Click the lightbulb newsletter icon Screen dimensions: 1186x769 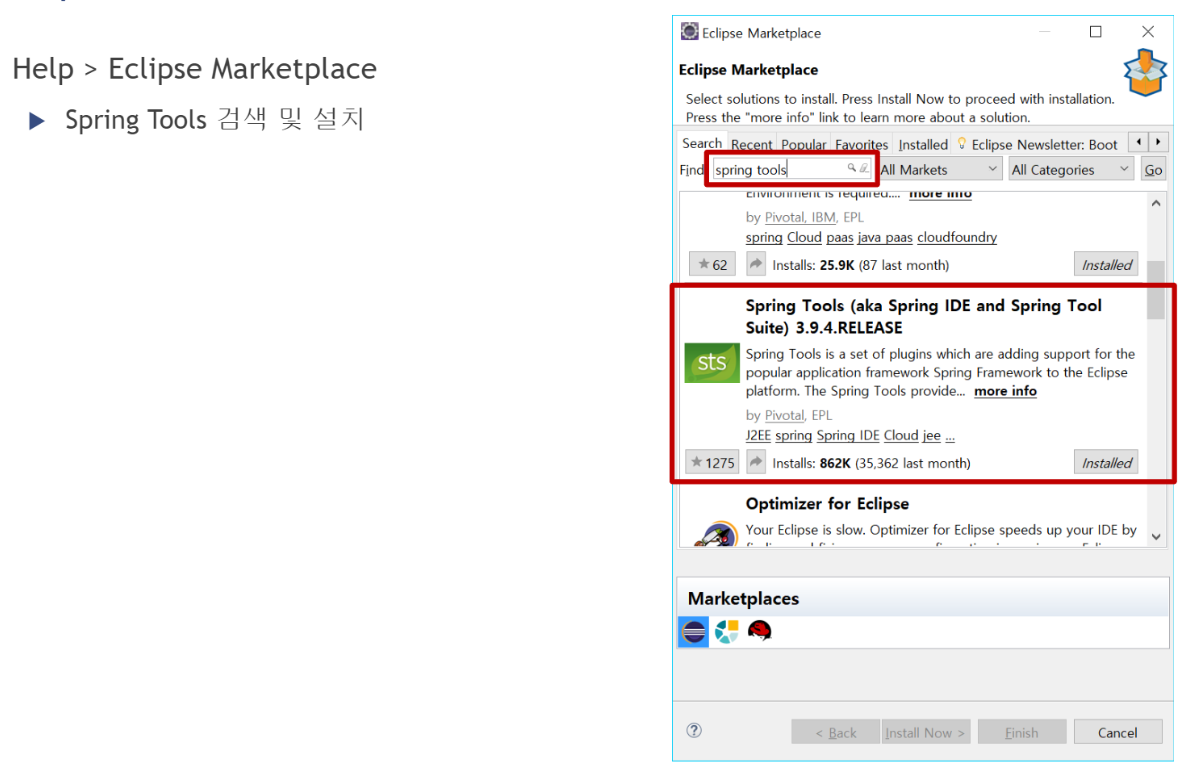pos(961,143)
